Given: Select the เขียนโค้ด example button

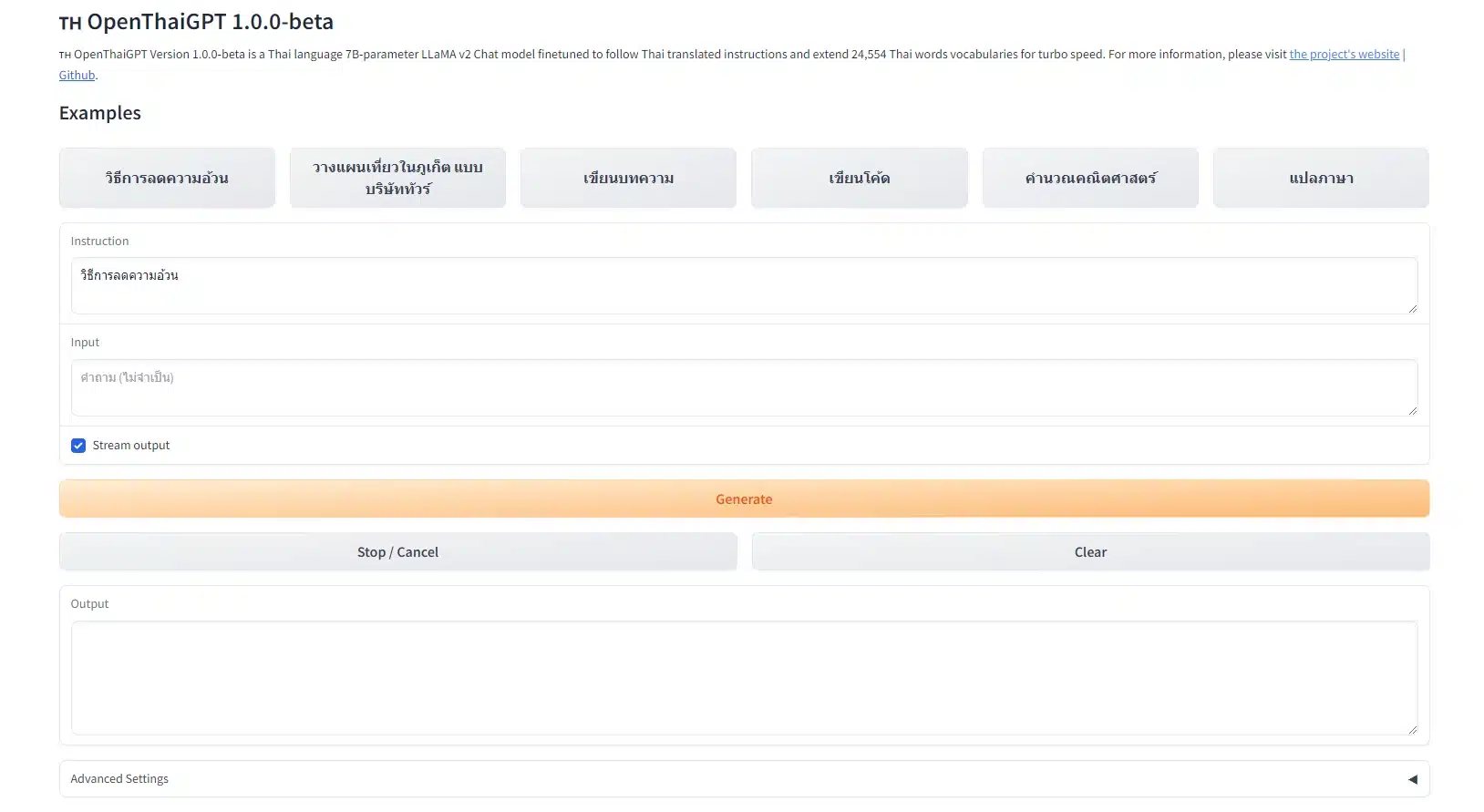Looking at the screenshot, I should tap(860, 178).
